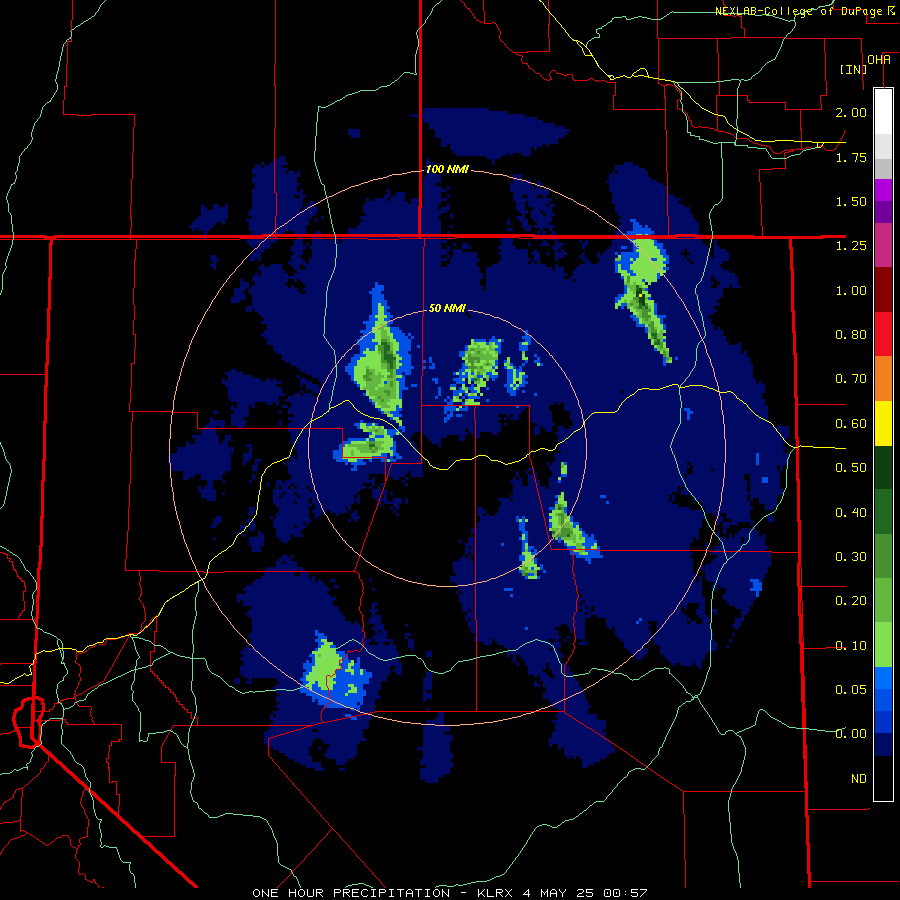Click the NEXLAB-College of DuPage credit text
Image resolution: width=900 pixels, height=900 pixels.
point(804,11)
